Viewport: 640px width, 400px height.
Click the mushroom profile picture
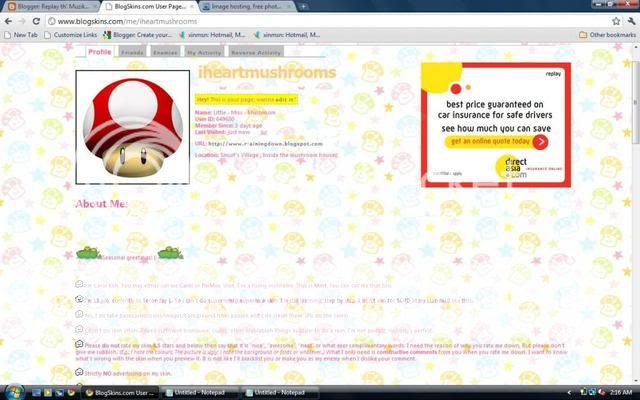132,126
